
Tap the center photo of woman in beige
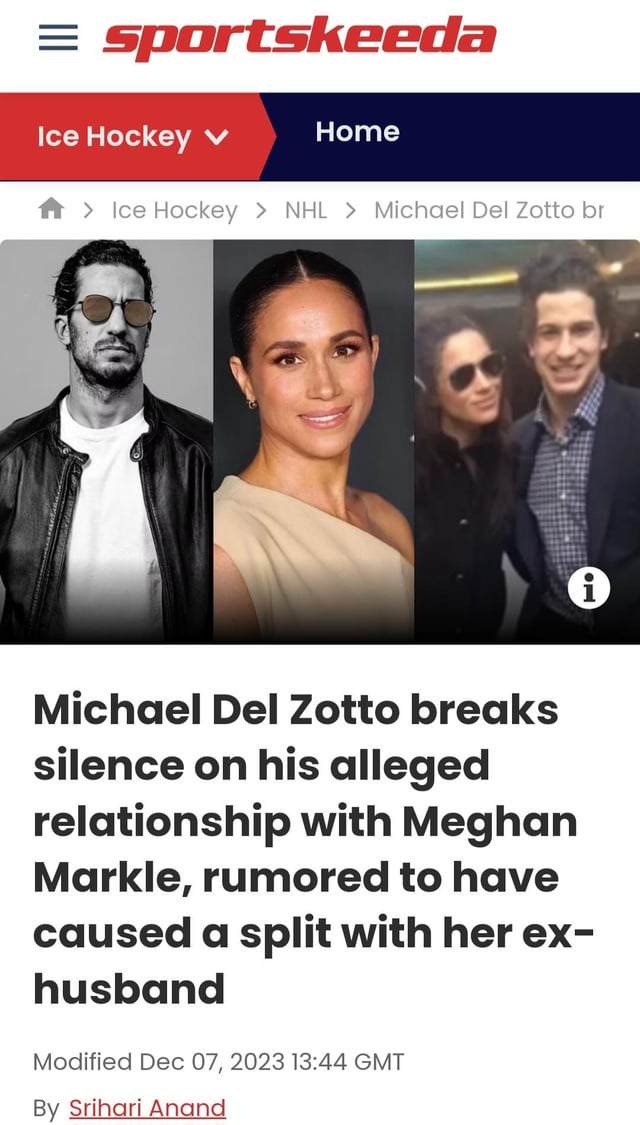[314, 441]
